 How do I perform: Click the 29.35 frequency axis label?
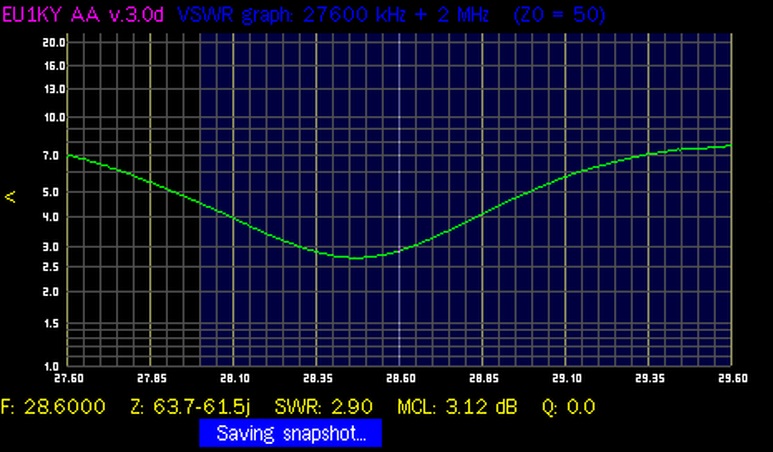(650, 379)
